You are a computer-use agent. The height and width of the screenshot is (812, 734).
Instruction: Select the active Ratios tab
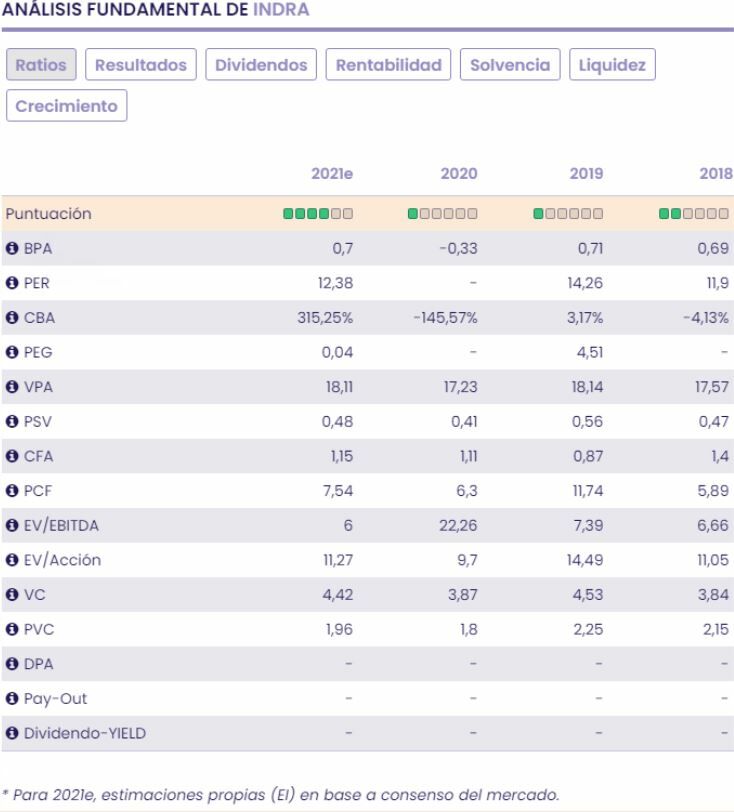point(41,65)
